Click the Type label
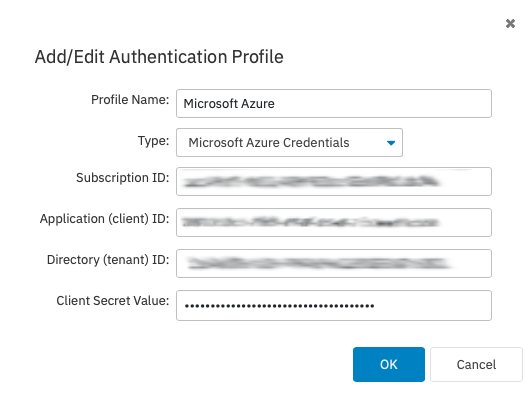This screenshot has height=394, width=531. (x=153, y=140)
